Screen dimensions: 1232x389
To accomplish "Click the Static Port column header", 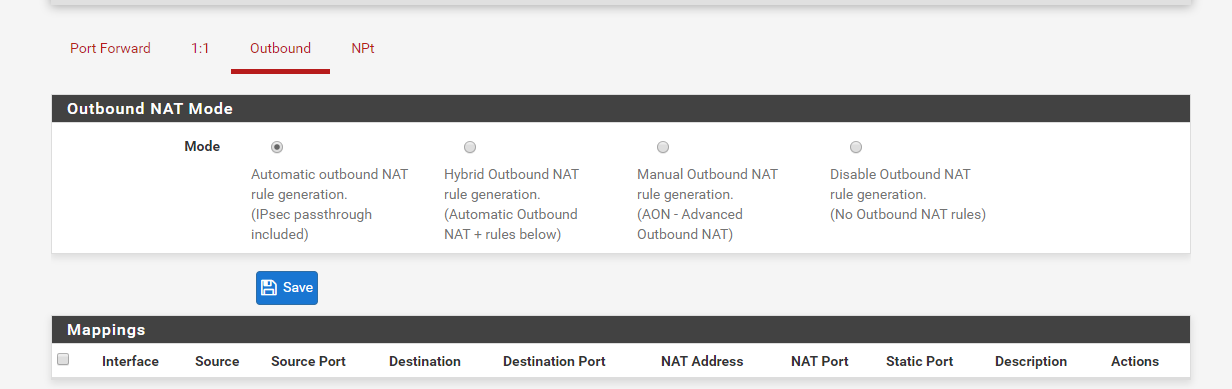I will (920, 361).
